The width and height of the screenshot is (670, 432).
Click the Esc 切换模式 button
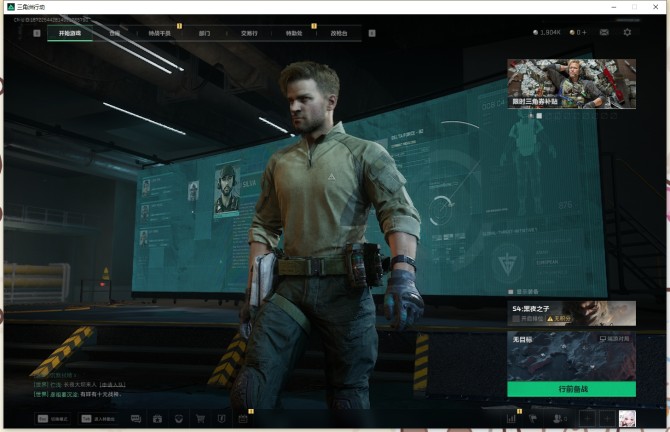click(53, 419)
